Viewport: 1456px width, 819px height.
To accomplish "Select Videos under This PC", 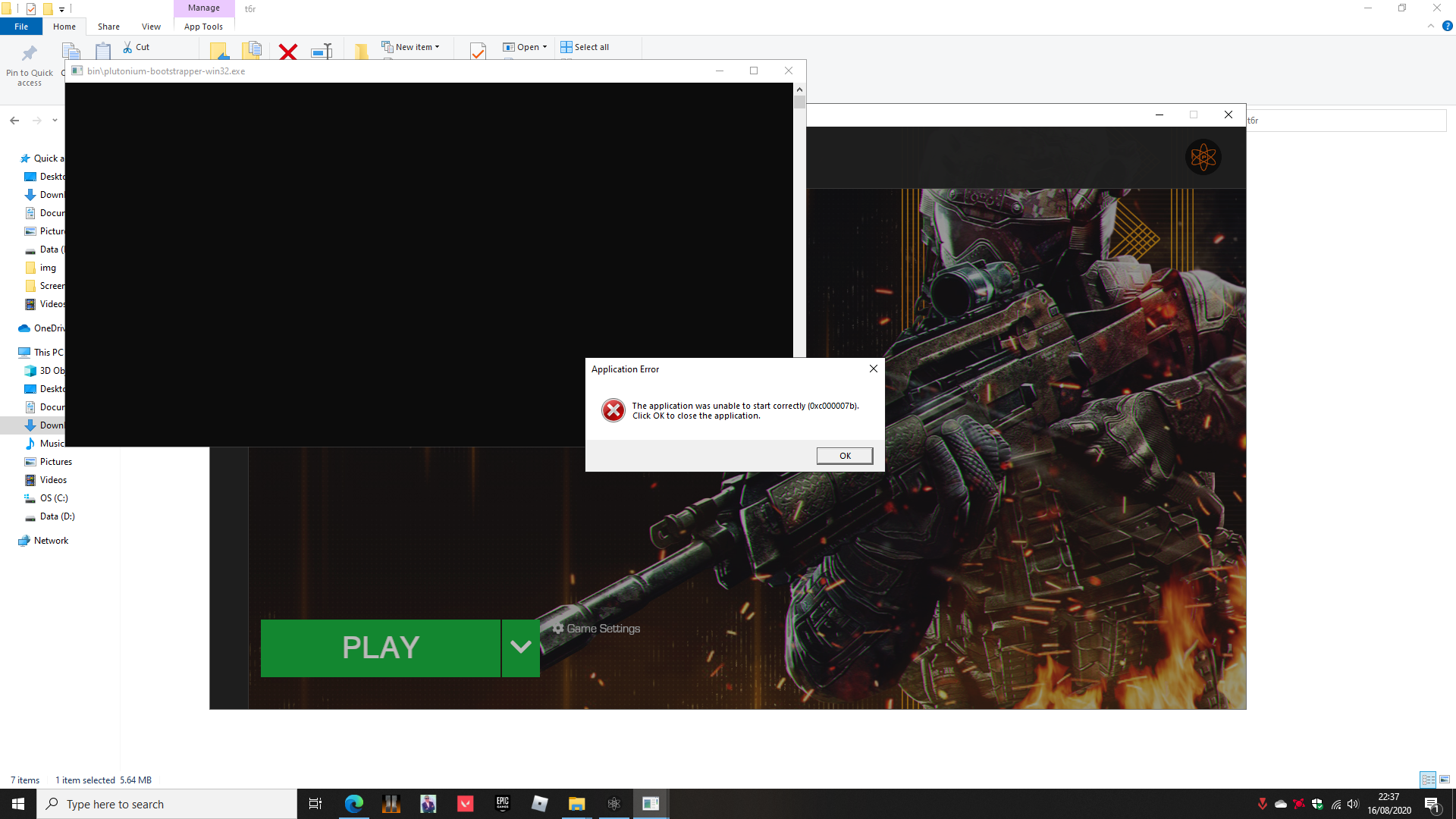I will 46,480.
